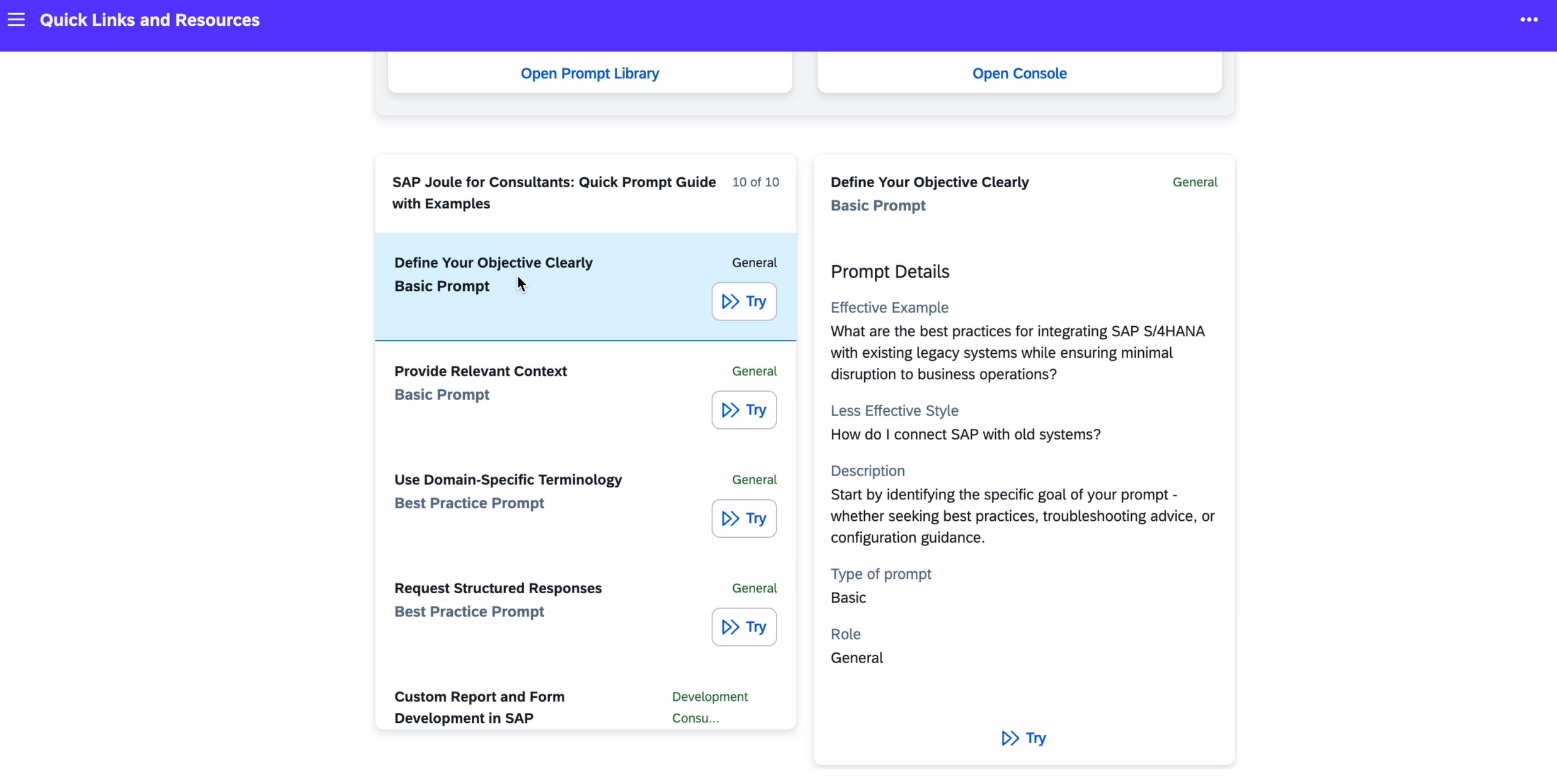
Task: Click the Description label in details
Action: pos(867,471)
